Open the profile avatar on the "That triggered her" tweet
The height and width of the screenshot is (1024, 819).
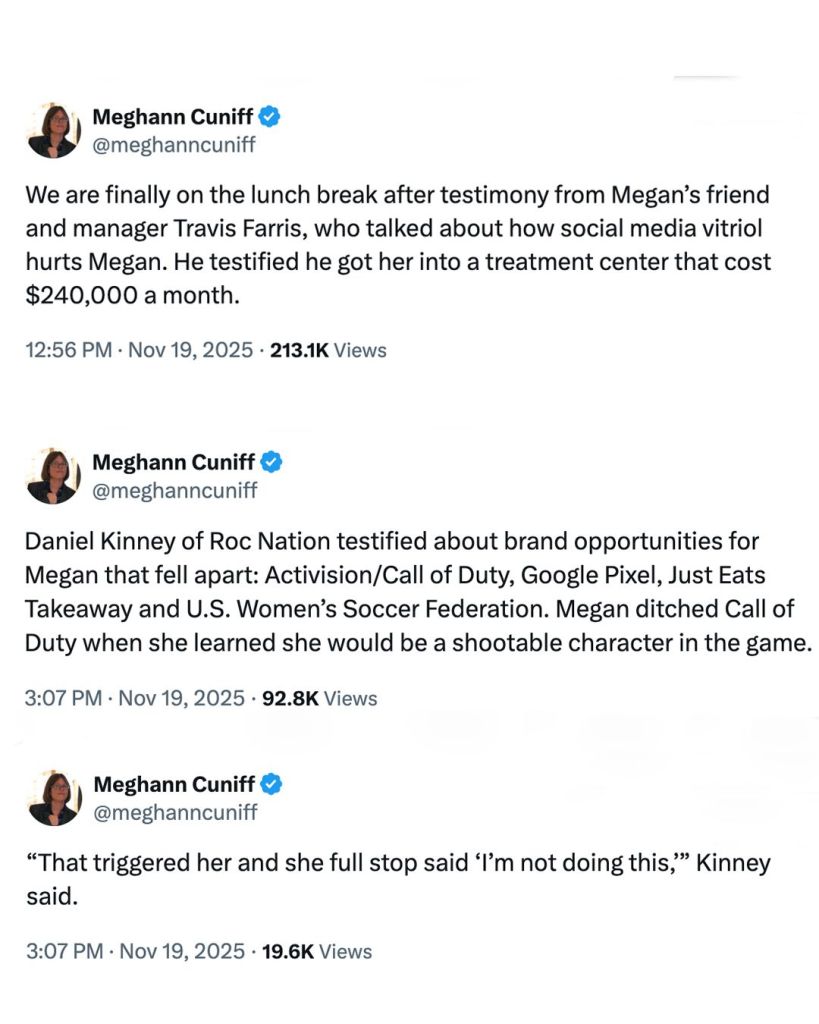tap(54, 798)
